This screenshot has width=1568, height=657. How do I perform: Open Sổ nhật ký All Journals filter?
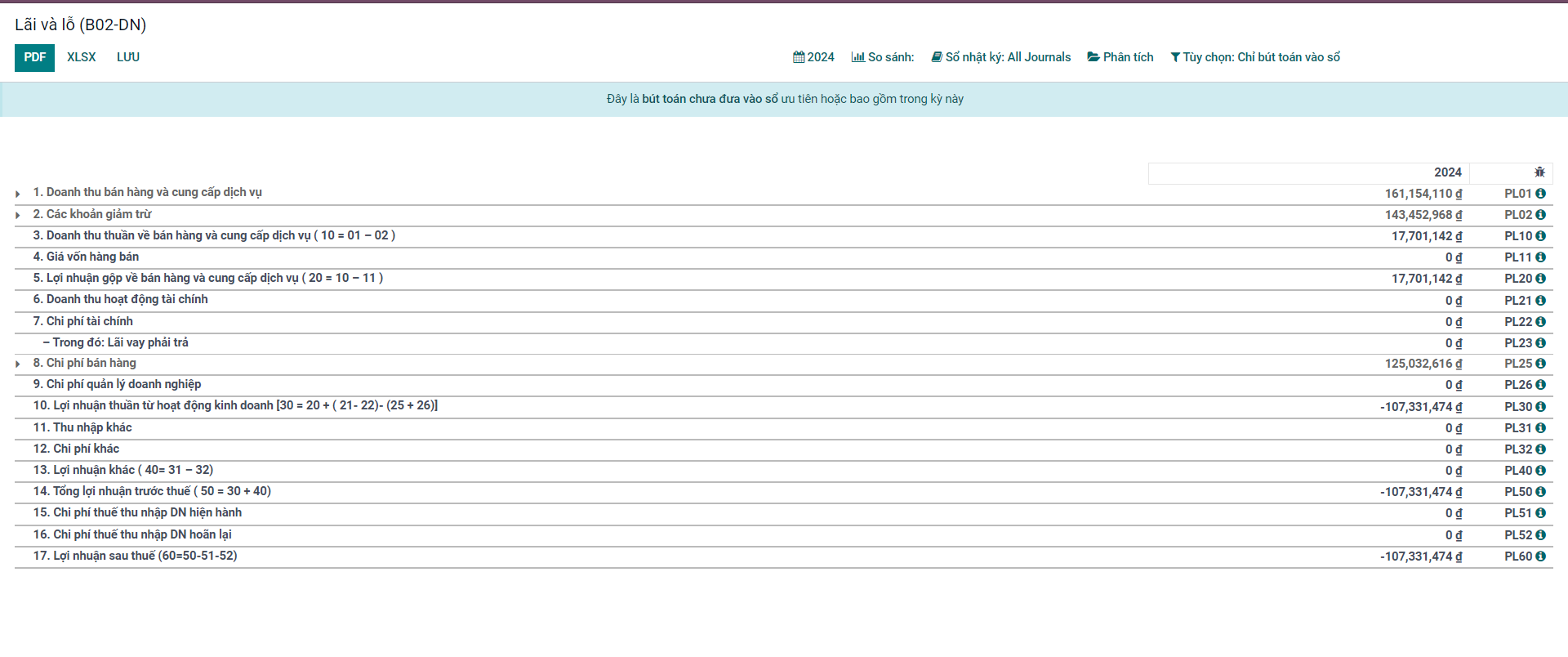1000,57
